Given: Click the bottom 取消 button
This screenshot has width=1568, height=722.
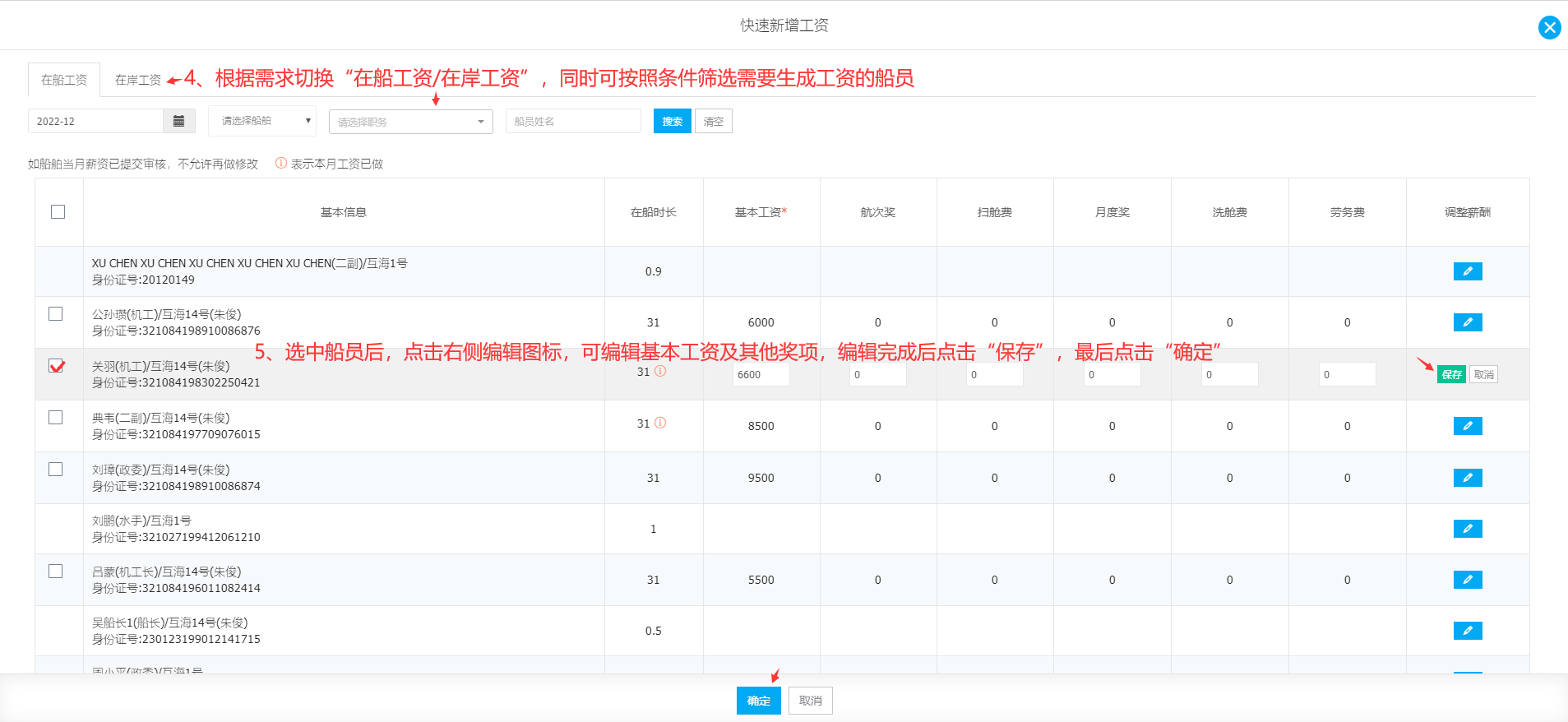Looking at the screenshot, I should [811, 701].
